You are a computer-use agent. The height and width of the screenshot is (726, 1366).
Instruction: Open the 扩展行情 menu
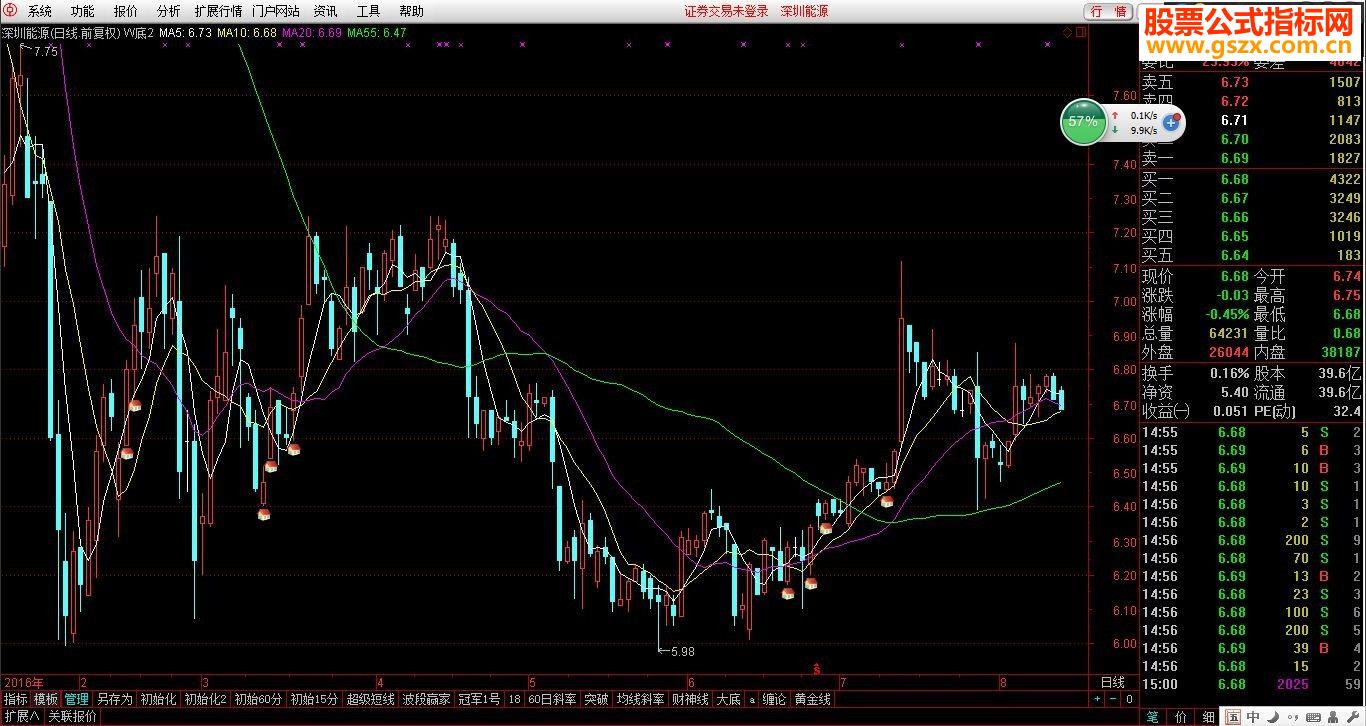click(x=218, y=11)
